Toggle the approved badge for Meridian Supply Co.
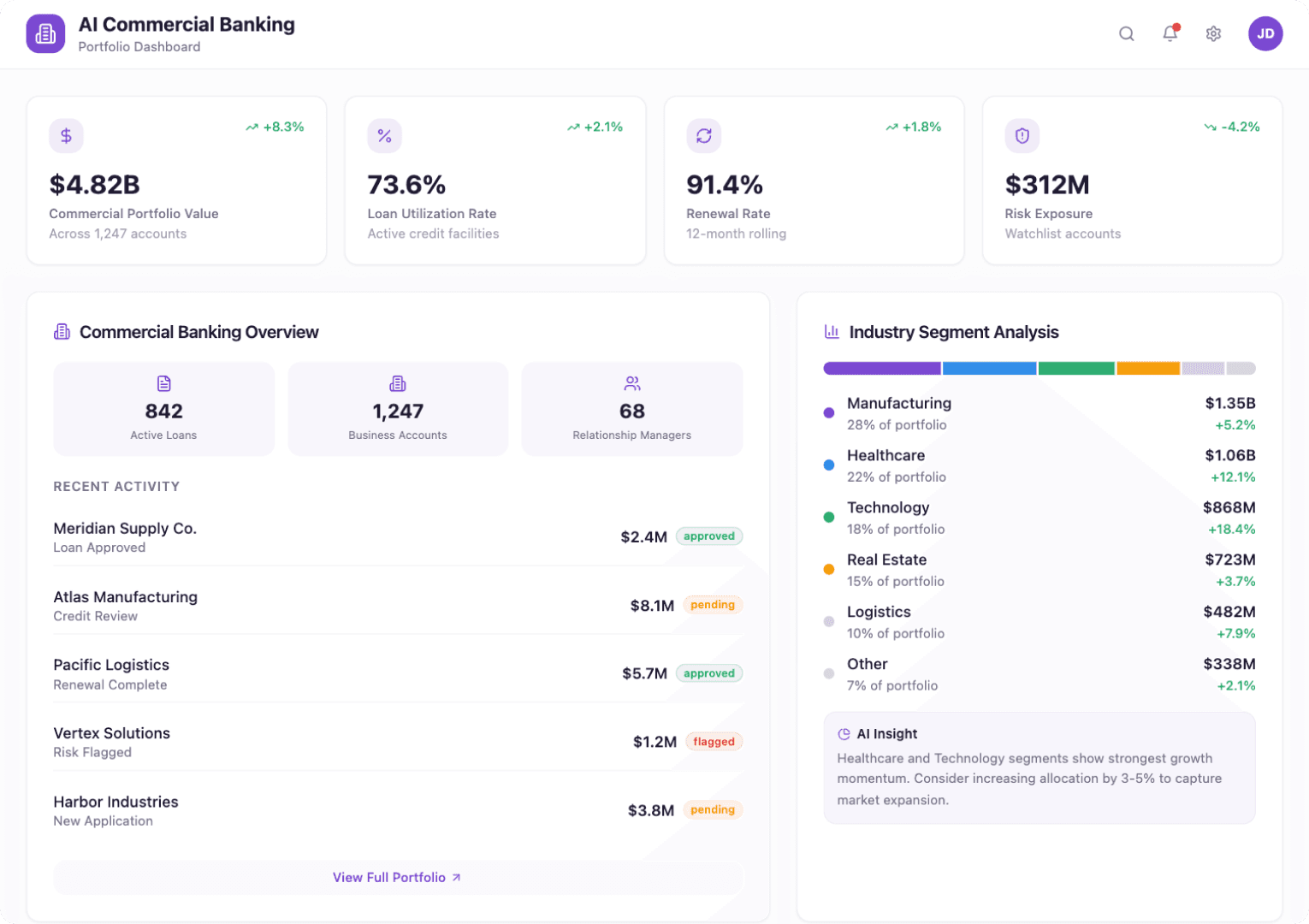The height and width of the screenshot is (924, 1309). [x=709, y=536]
